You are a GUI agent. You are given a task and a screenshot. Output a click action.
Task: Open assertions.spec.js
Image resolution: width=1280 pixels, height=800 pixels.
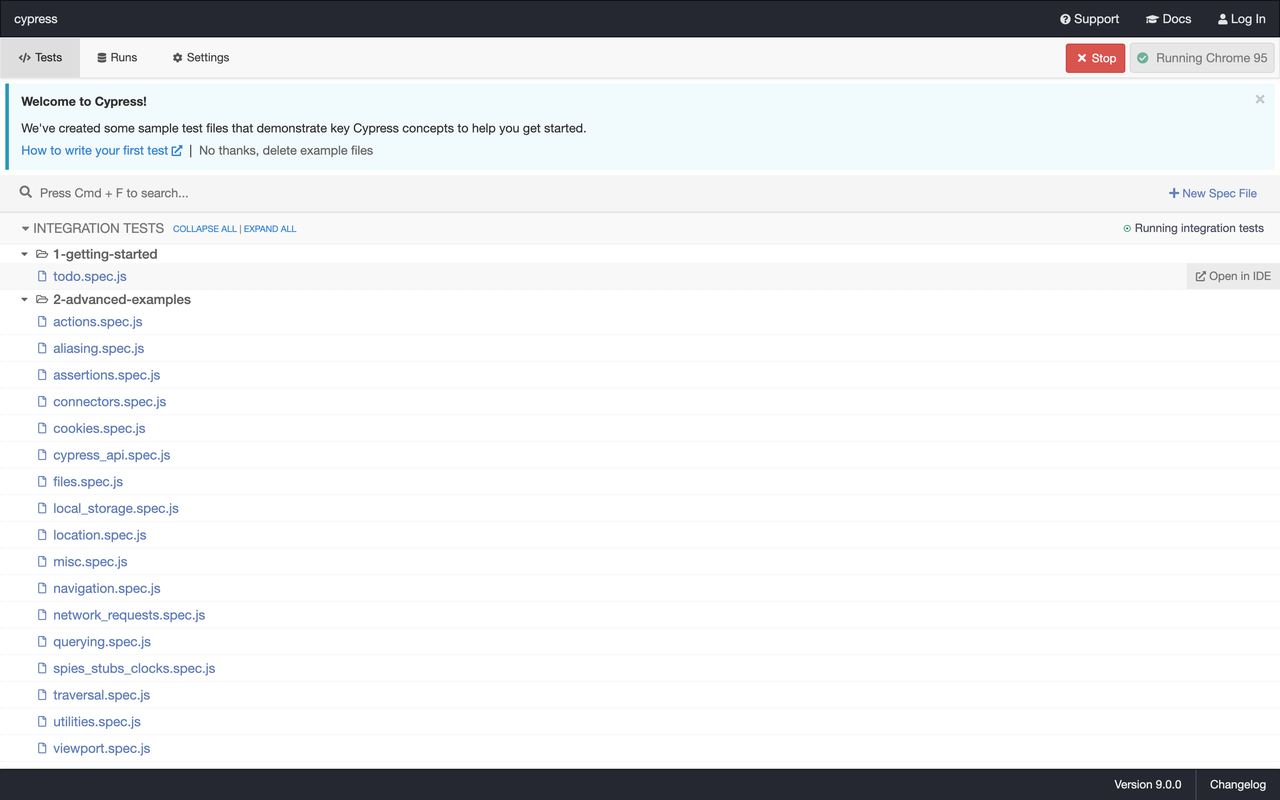[x=107, y=375]
